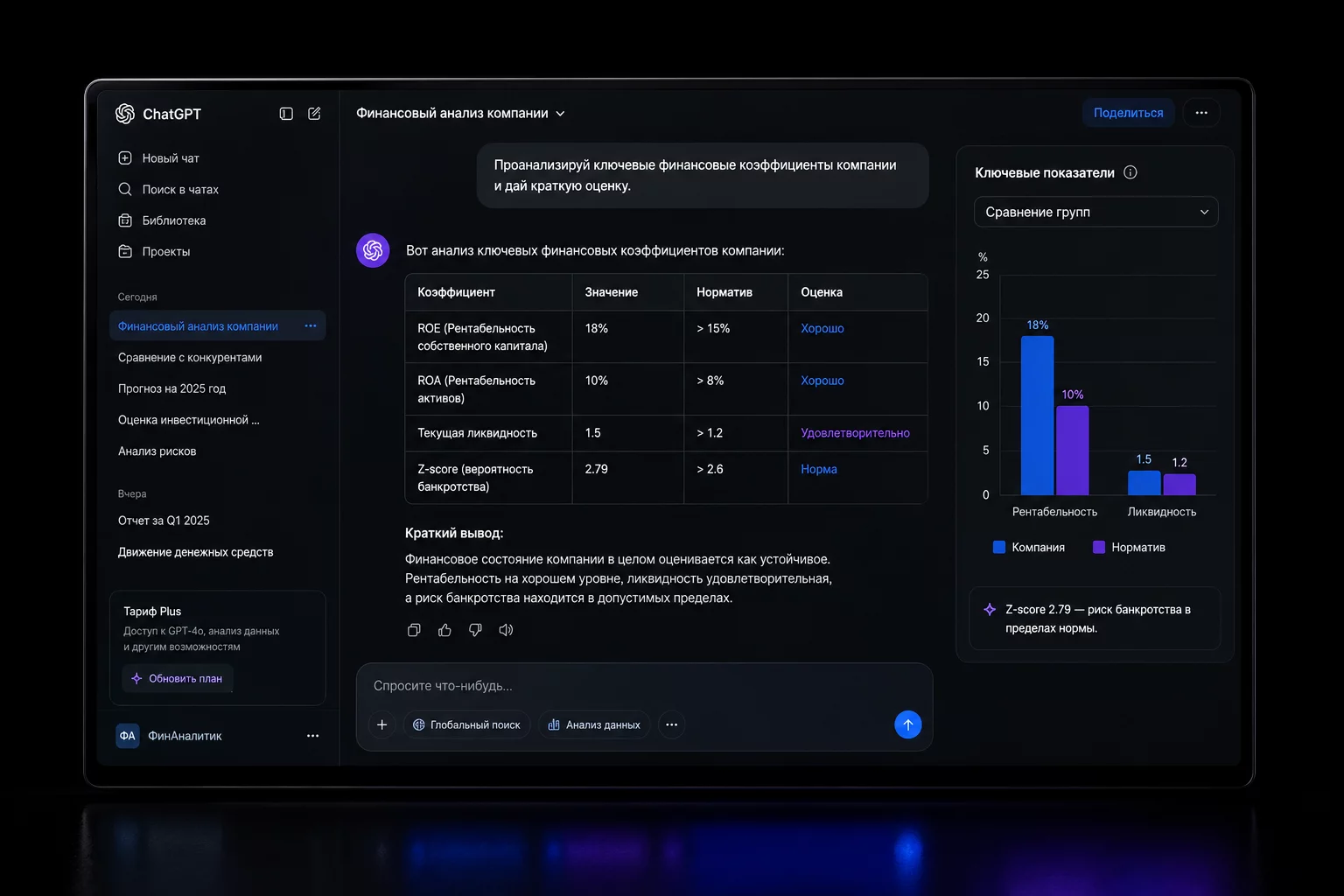Click the Поделиться button
This screenshot has width=1344, height=896.
click(x=1128, y=113)
